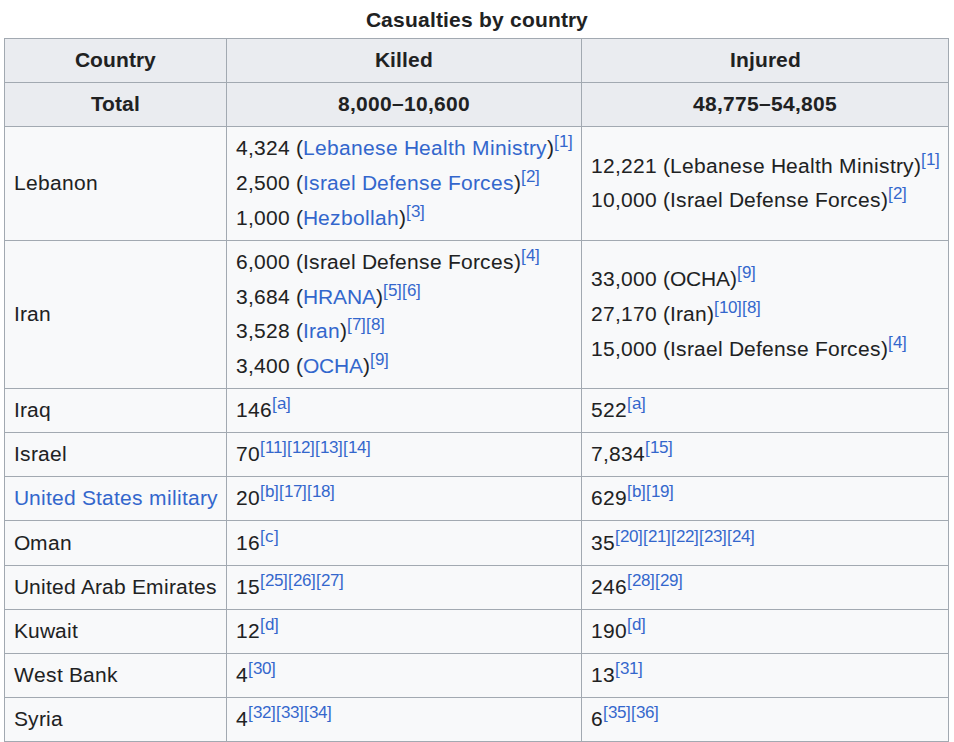Click footnote [a] next to 146
This screenshot has width=954, height=742.
[x=281, y=404]
